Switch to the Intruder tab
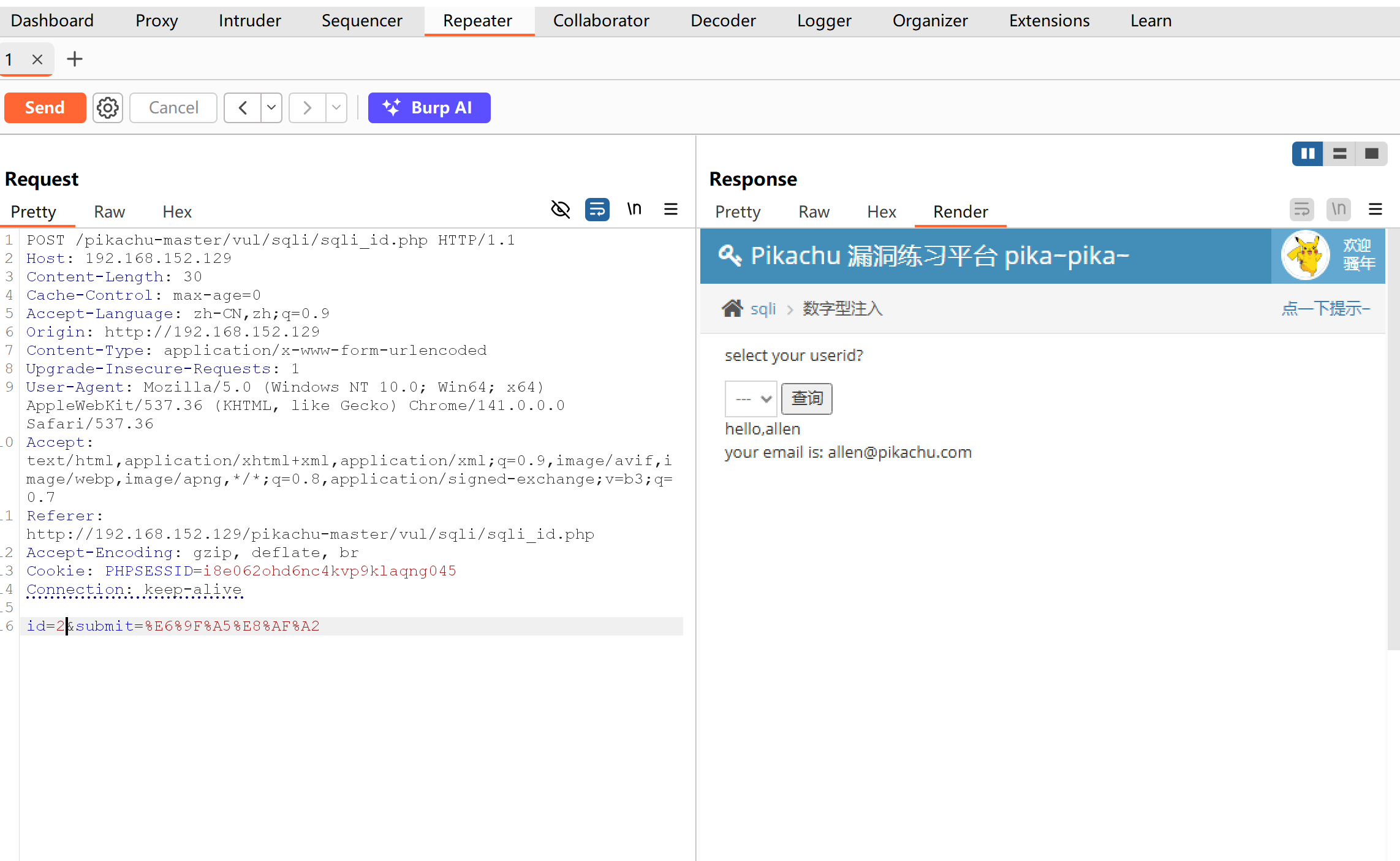This screenshot has height=861, width=1400. [249, 21]
